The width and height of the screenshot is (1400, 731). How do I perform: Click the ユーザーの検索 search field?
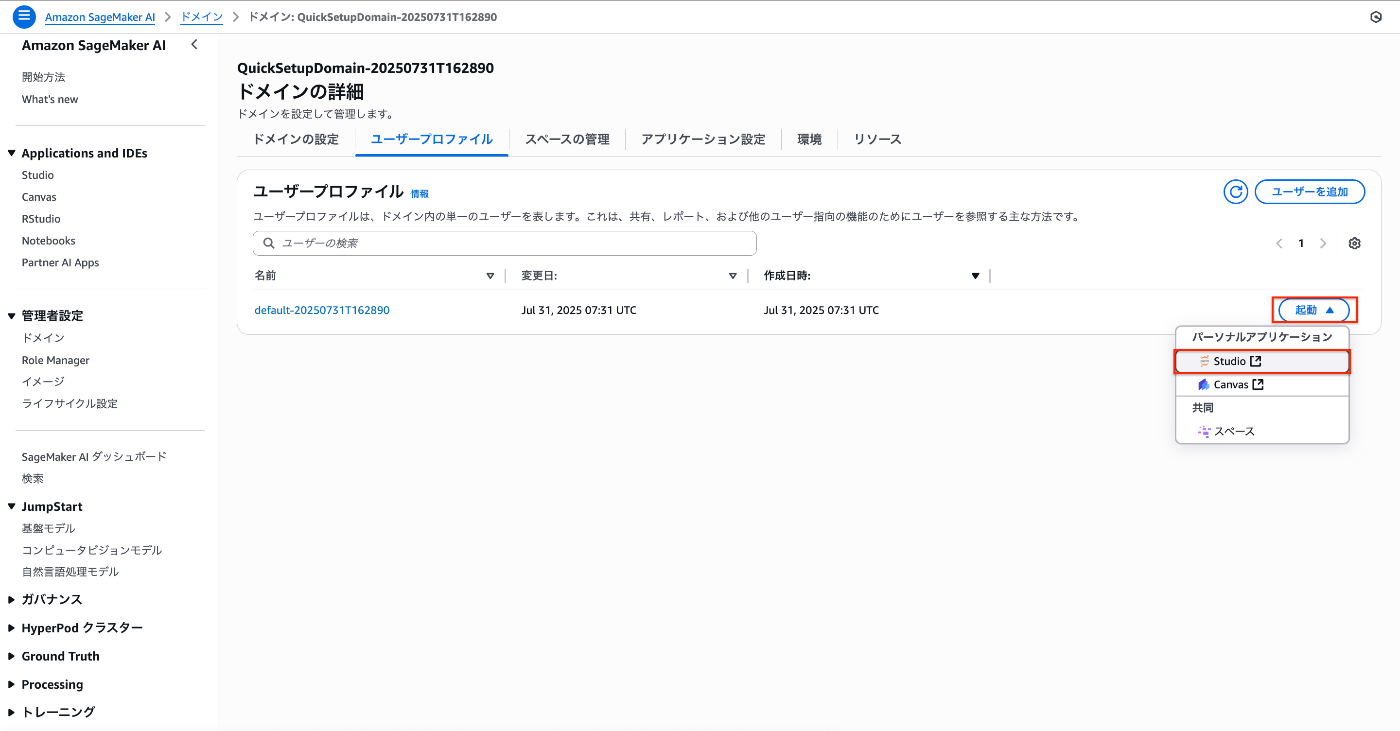click(505, 243)
